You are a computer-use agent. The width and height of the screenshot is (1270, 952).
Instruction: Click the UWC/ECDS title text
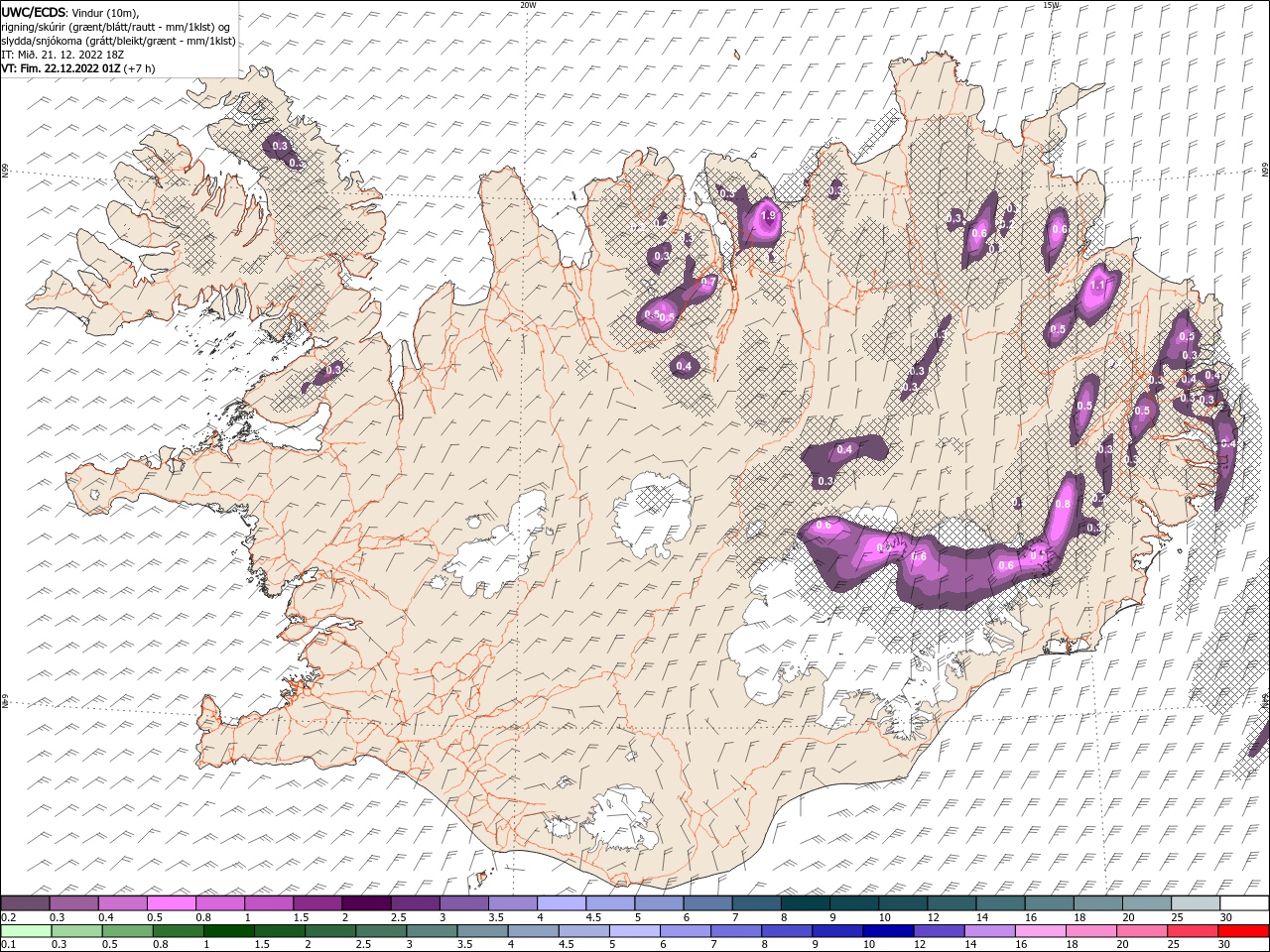tap(34, 12)
